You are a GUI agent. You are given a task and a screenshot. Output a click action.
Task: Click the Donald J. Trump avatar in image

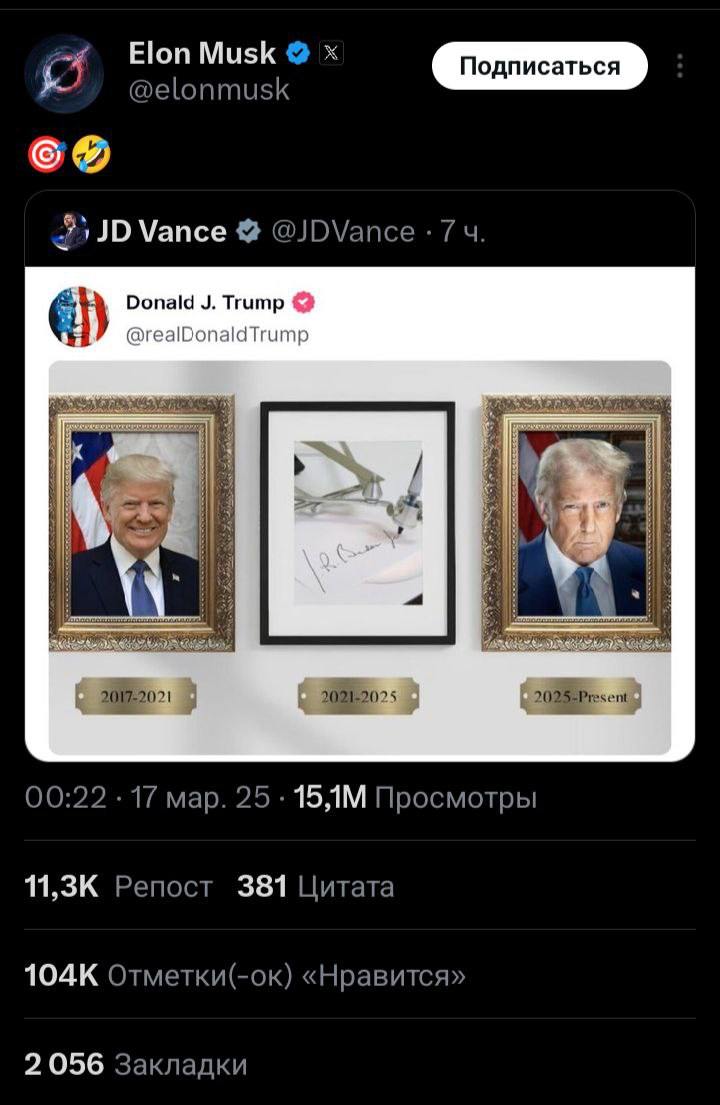click(x=78, y=316)
